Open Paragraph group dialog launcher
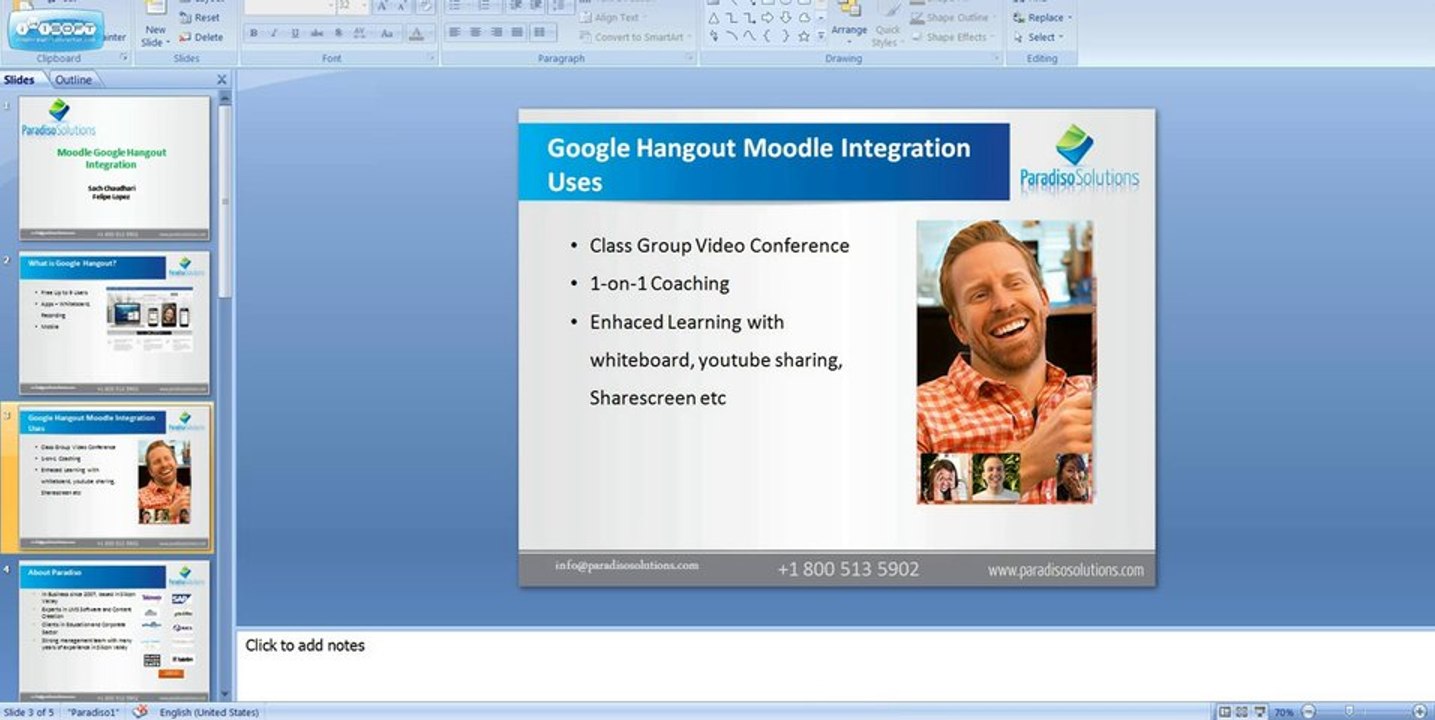 pos(690,59)
